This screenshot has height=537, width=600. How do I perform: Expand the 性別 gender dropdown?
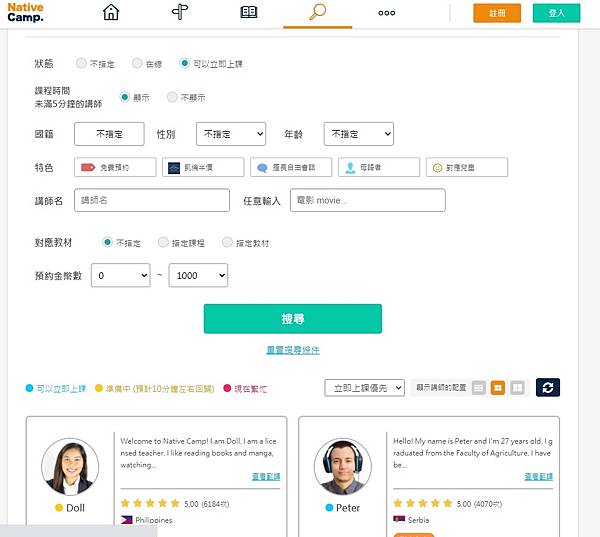[231, 134]
